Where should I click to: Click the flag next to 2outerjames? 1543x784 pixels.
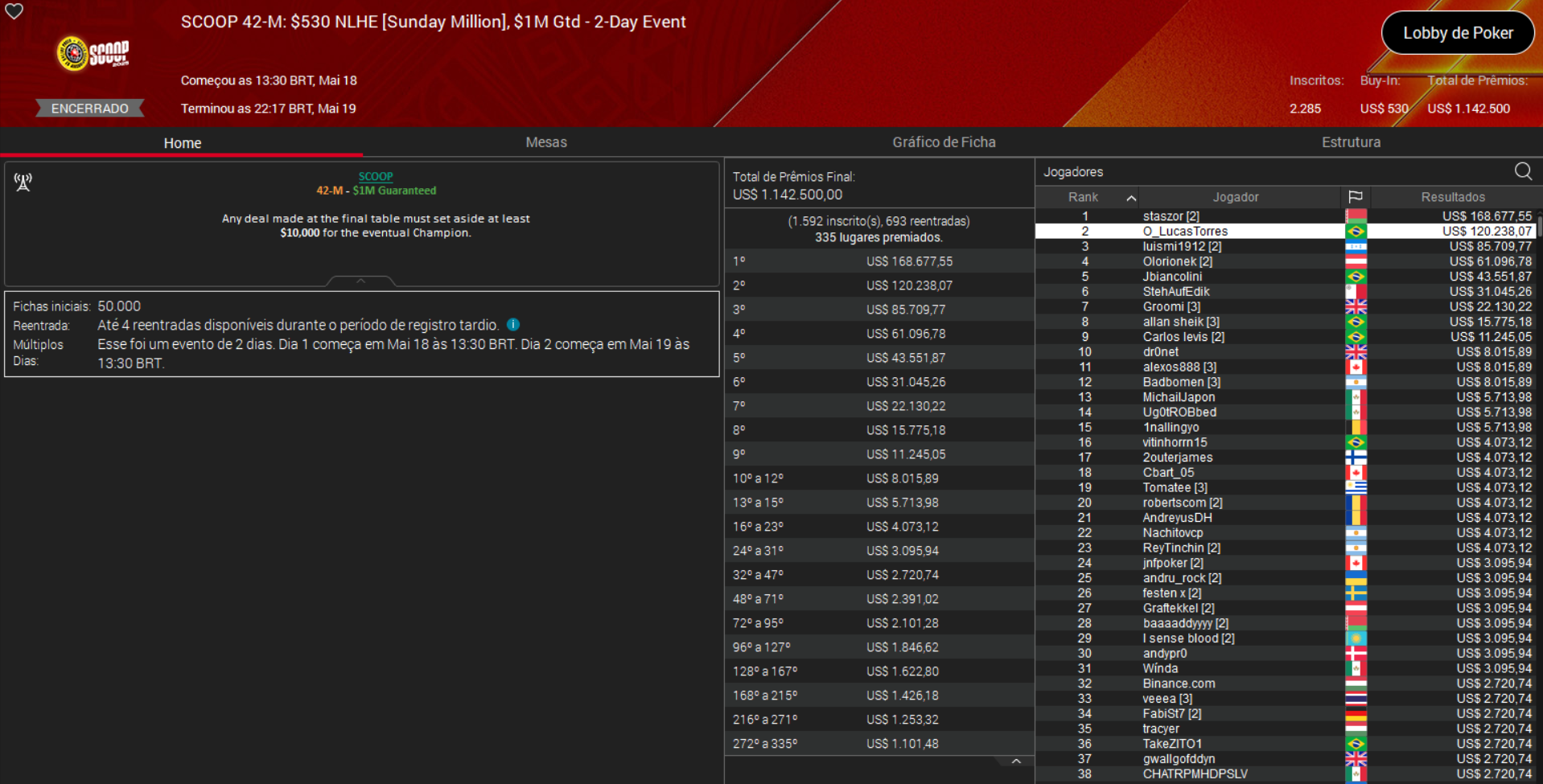pos(1356,458)
